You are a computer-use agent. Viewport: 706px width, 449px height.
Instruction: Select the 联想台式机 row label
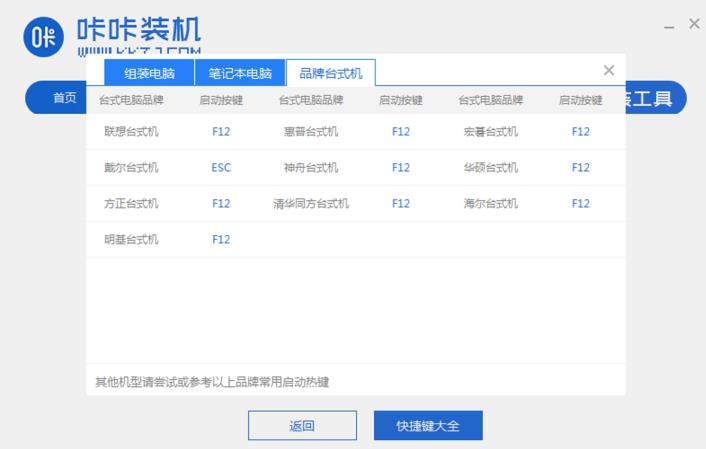click(131, 132)
